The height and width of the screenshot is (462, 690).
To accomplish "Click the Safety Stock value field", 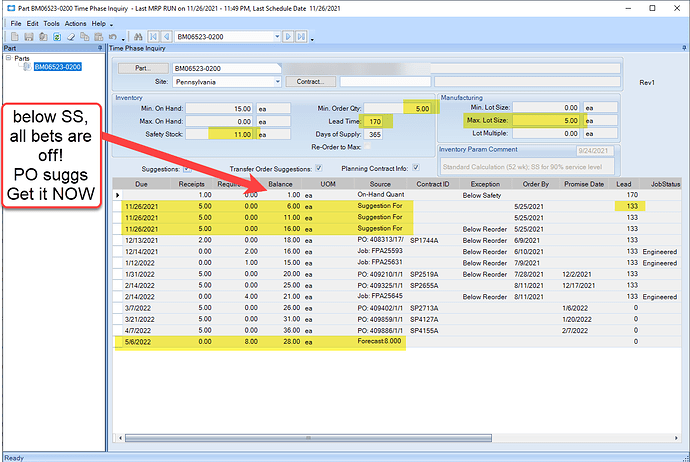I will coord(219,134).
